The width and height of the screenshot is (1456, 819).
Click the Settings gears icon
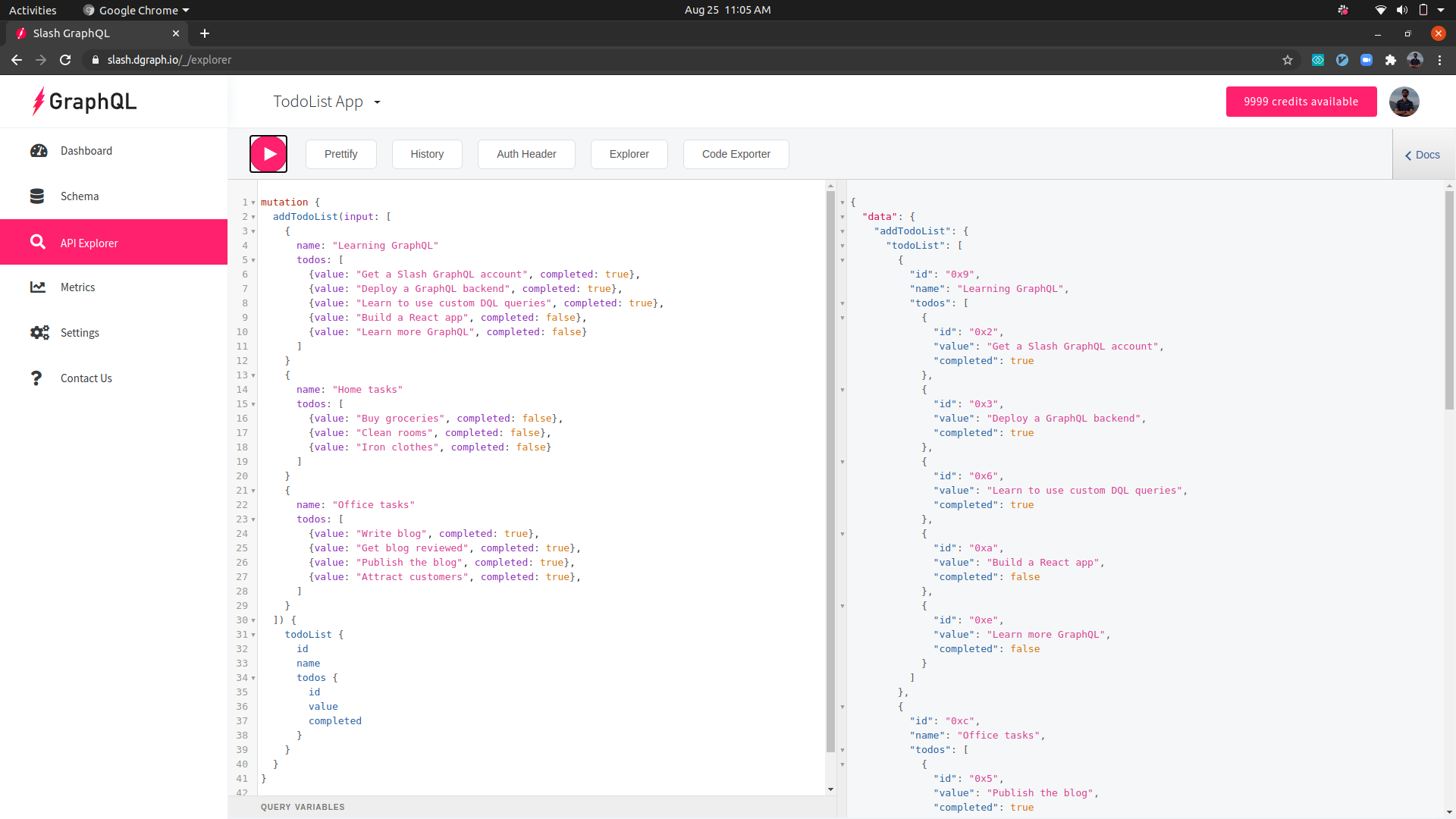(39, 333)
